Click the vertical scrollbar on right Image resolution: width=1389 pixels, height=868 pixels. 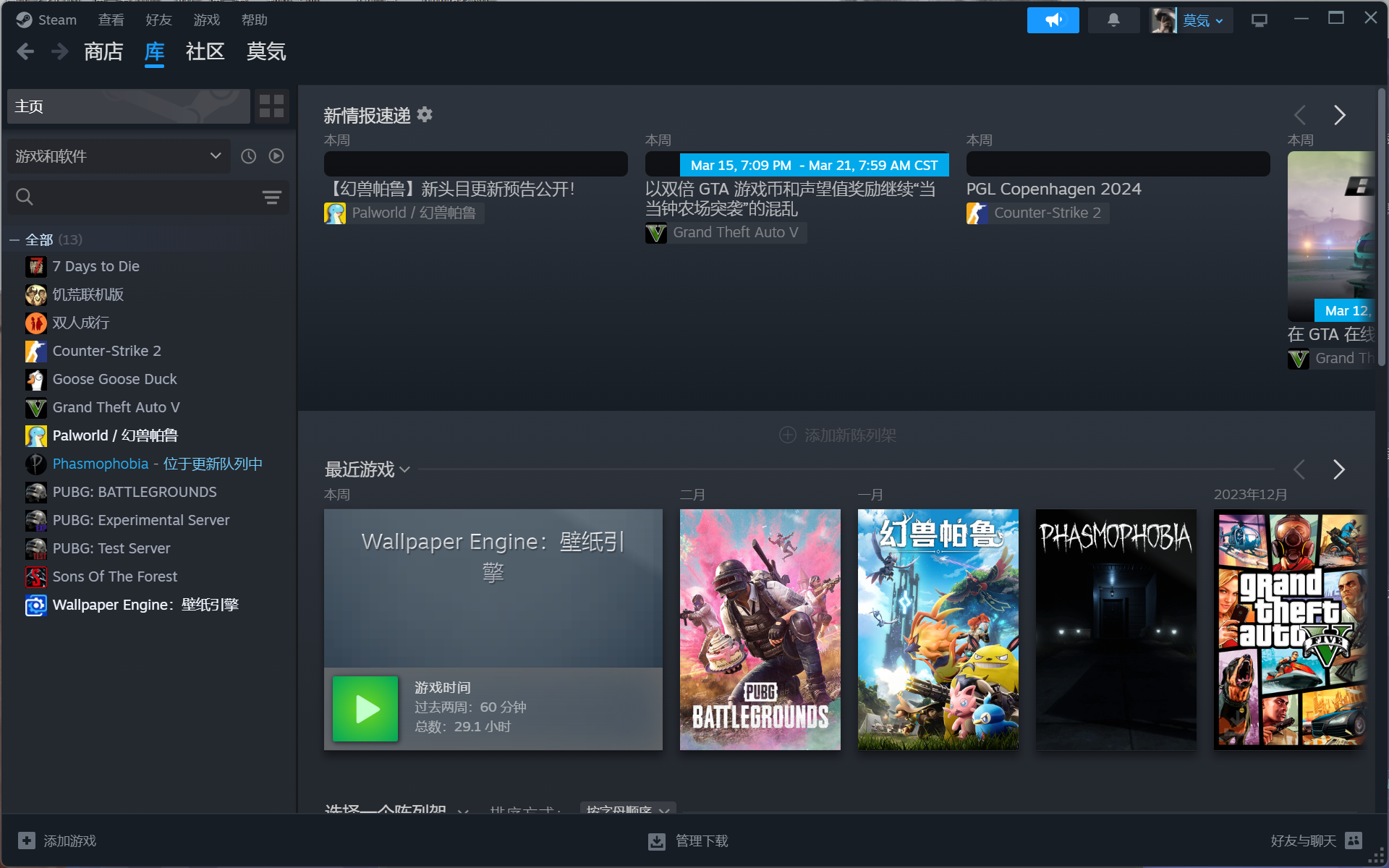[1381, 226]
